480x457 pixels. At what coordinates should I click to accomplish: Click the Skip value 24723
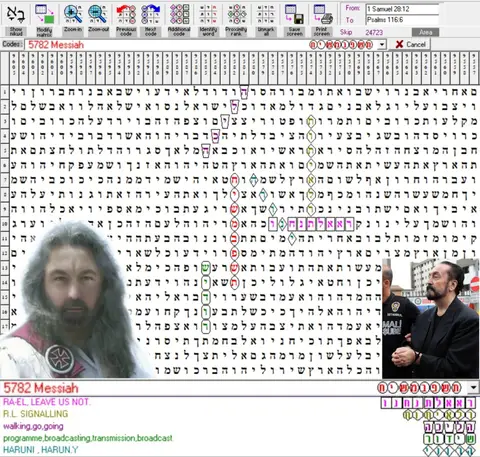tap(374, 32)
